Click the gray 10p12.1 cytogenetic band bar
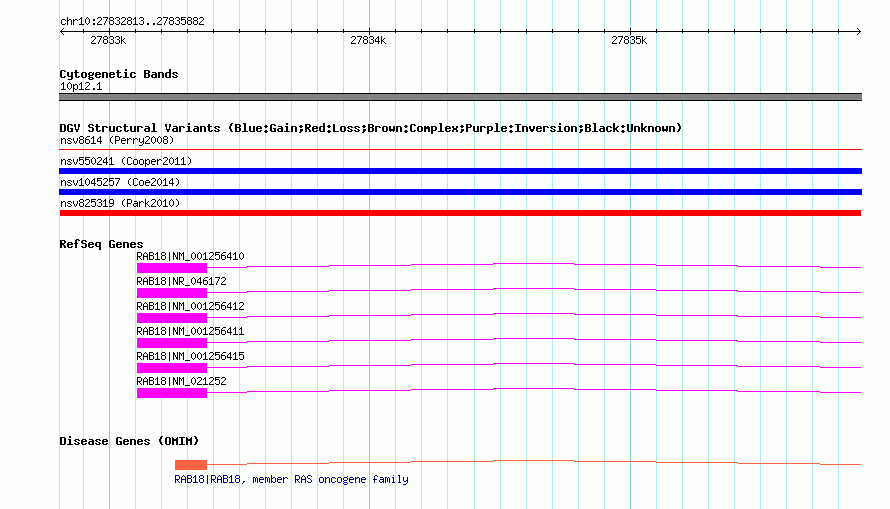Screen dimensions: 890x509 pos(460,97)
